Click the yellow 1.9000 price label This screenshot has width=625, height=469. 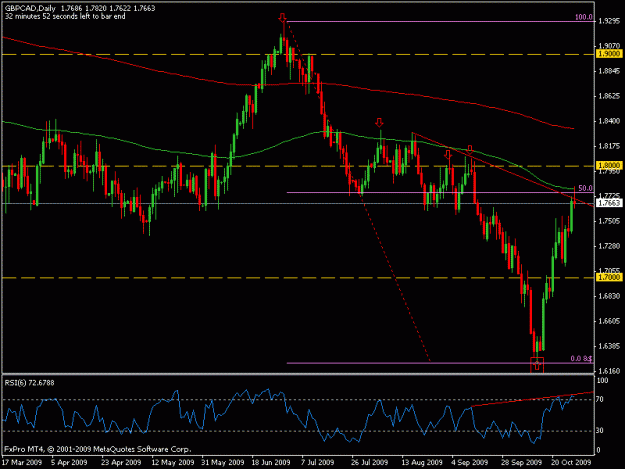point(609,54)
